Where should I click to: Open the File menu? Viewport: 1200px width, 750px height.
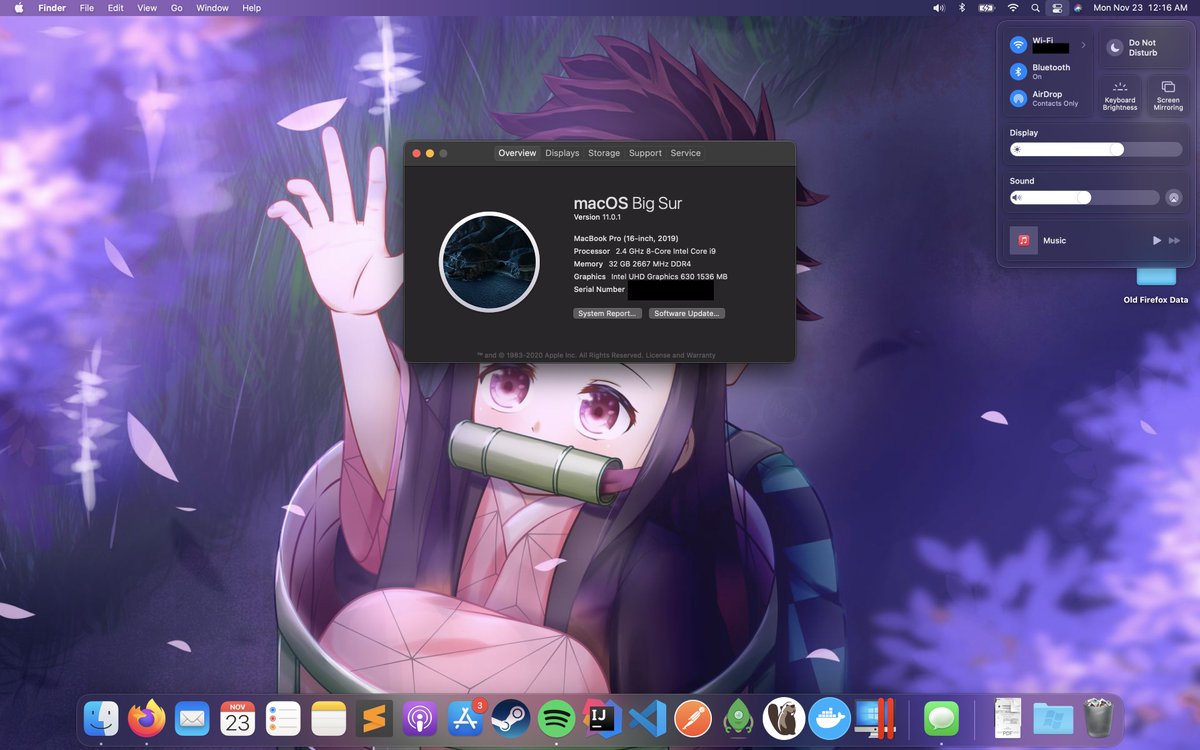coord(87,8)
